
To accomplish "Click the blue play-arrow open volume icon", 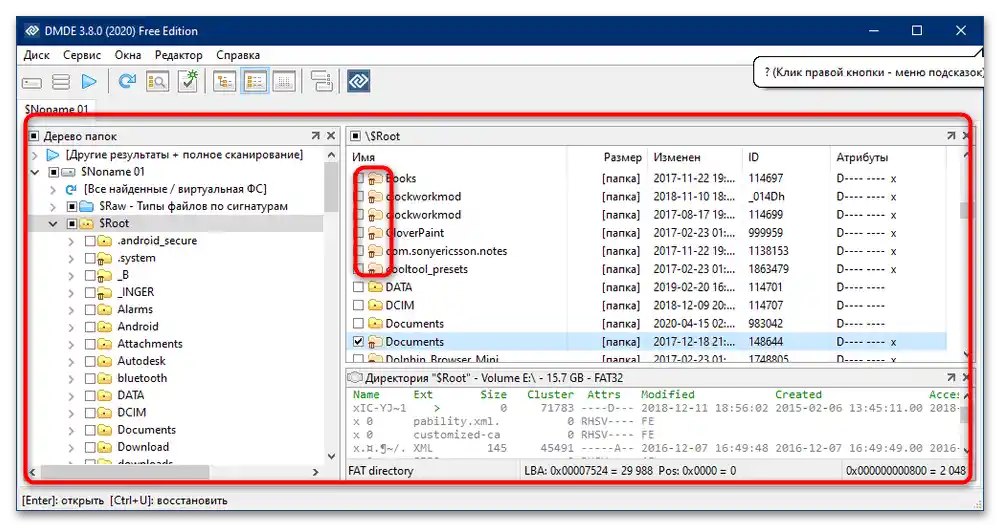I will point(89,82).
